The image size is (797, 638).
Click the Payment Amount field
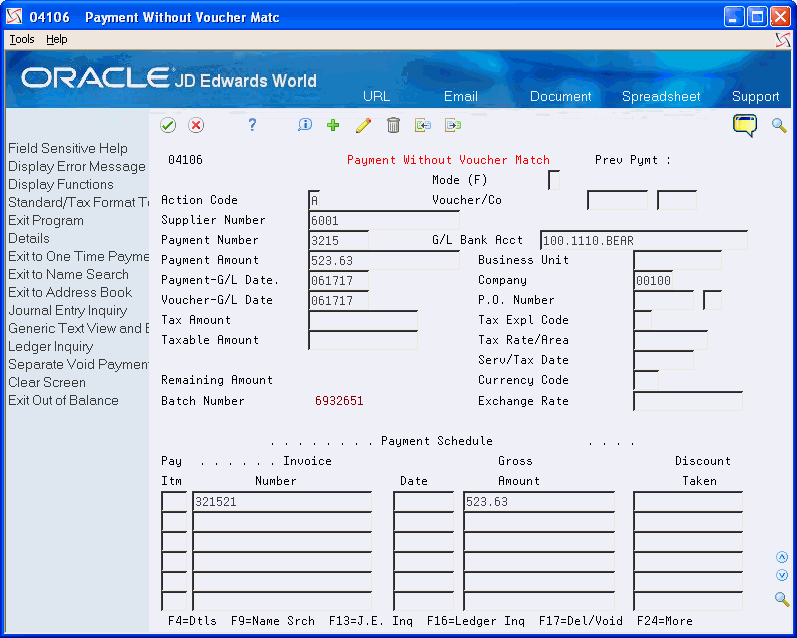384,260
